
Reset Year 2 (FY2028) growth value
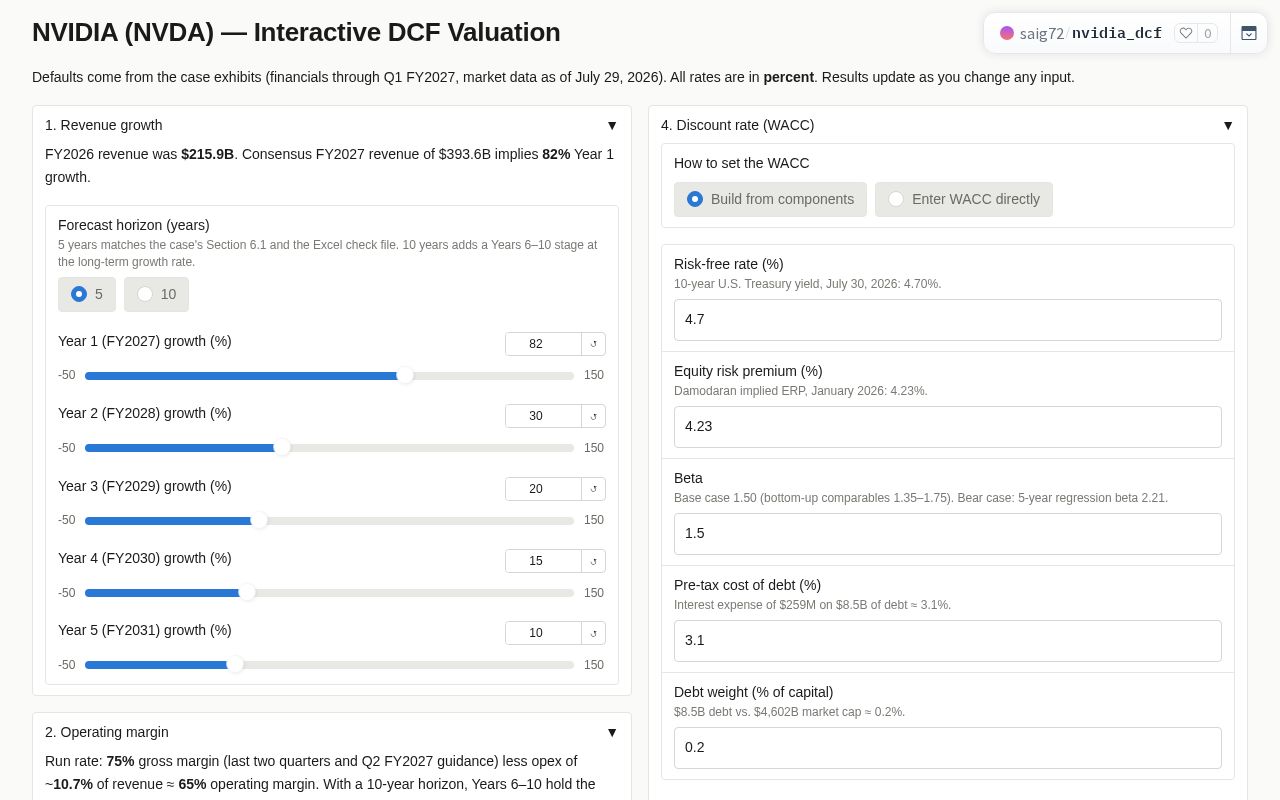[x=593, y=416]
